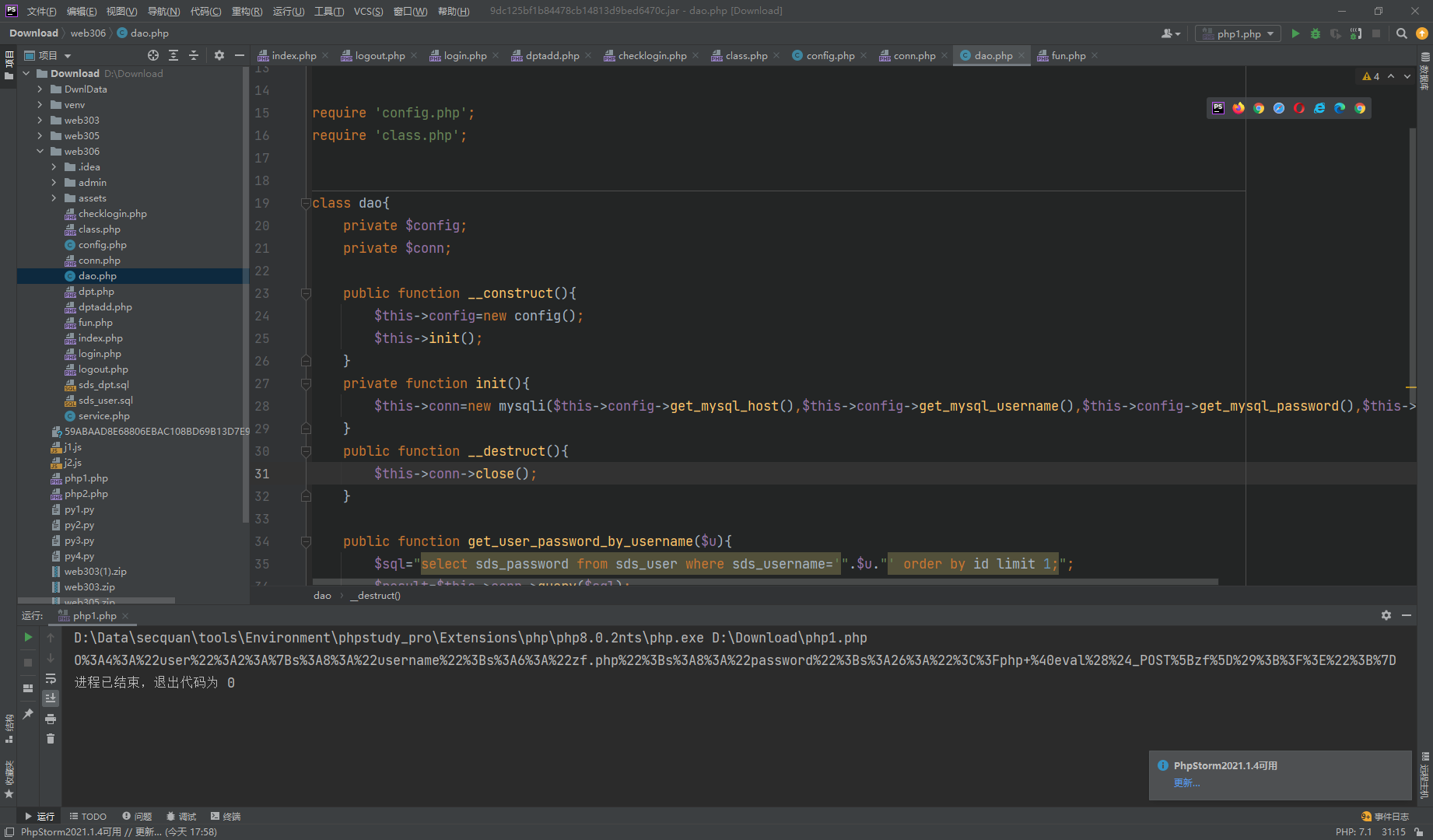Screen dimensions: 1433x840
Task: Rerun php1.php in Run panel
Action: 28,637
